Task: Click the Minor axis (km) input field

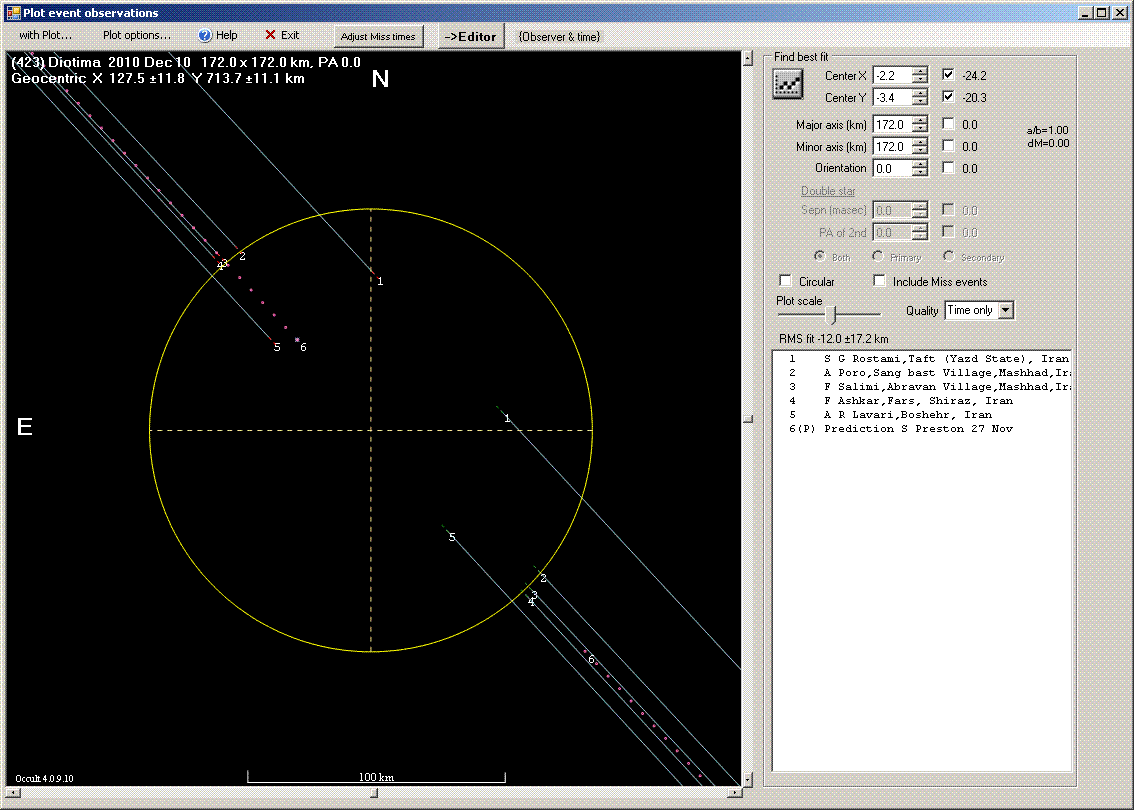Action: pos(892,147)
